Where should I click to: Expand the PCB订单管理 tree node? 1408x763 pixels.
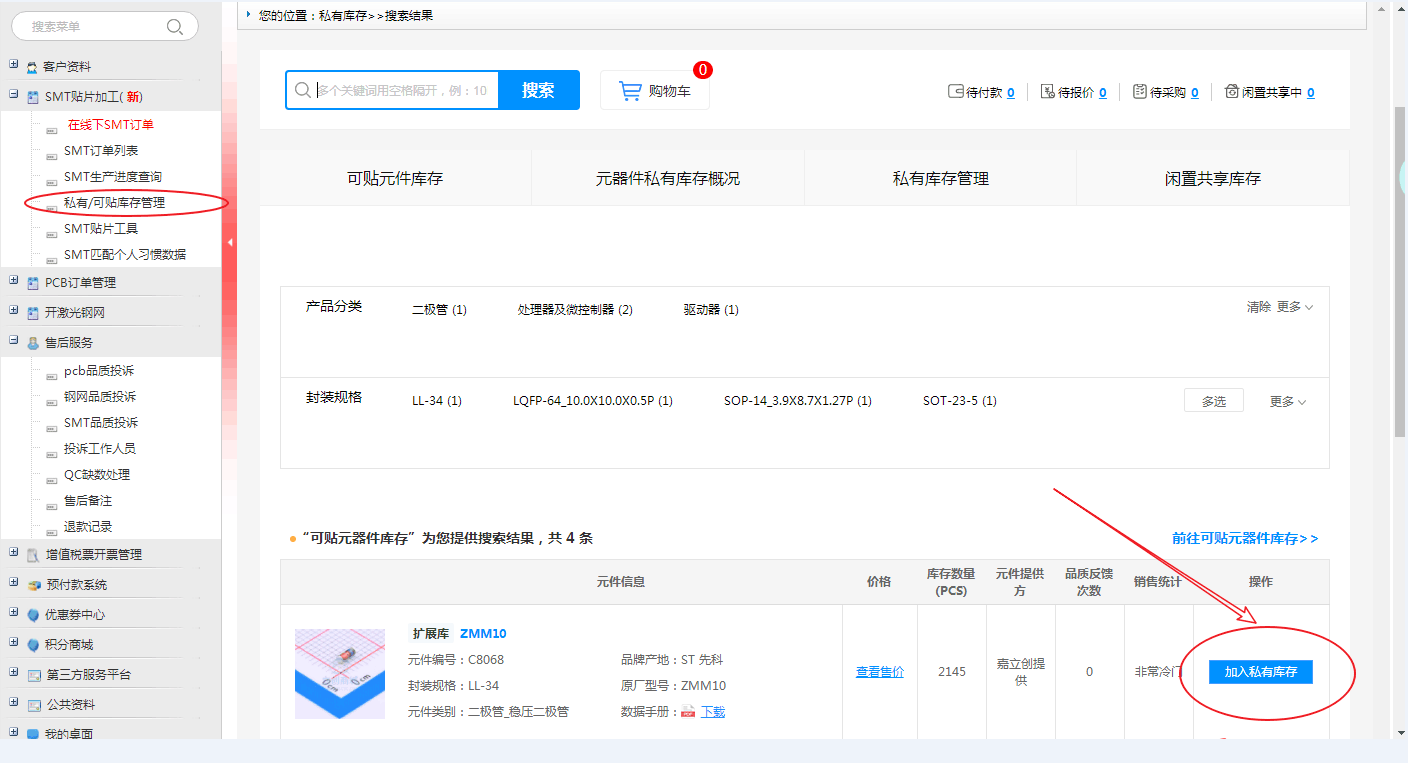(14, 282)
